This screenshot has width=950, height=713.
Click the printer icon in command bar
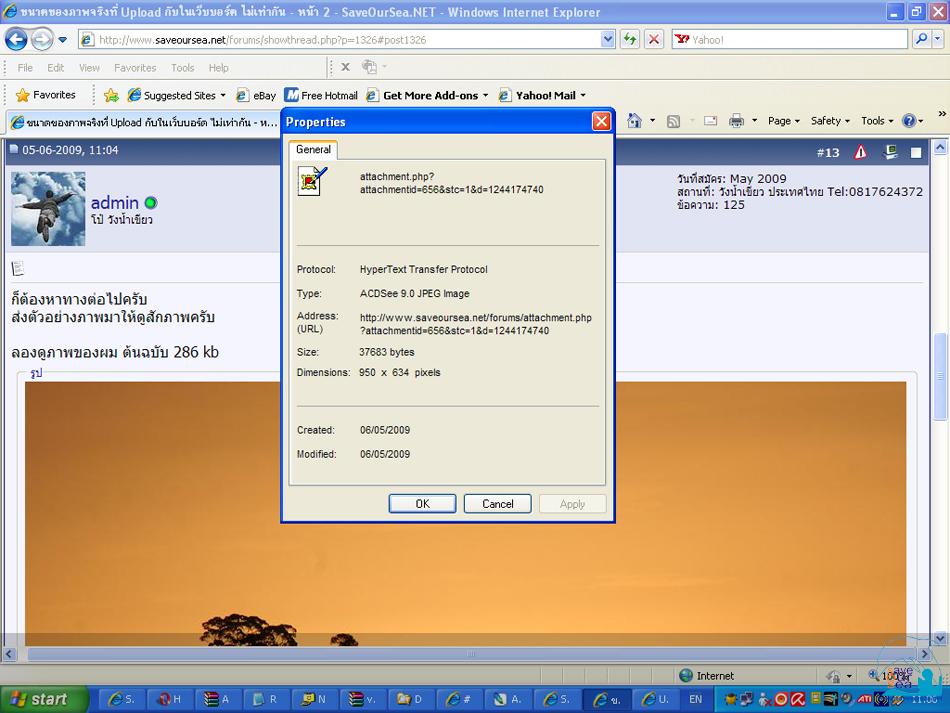[x=736, y=121]
